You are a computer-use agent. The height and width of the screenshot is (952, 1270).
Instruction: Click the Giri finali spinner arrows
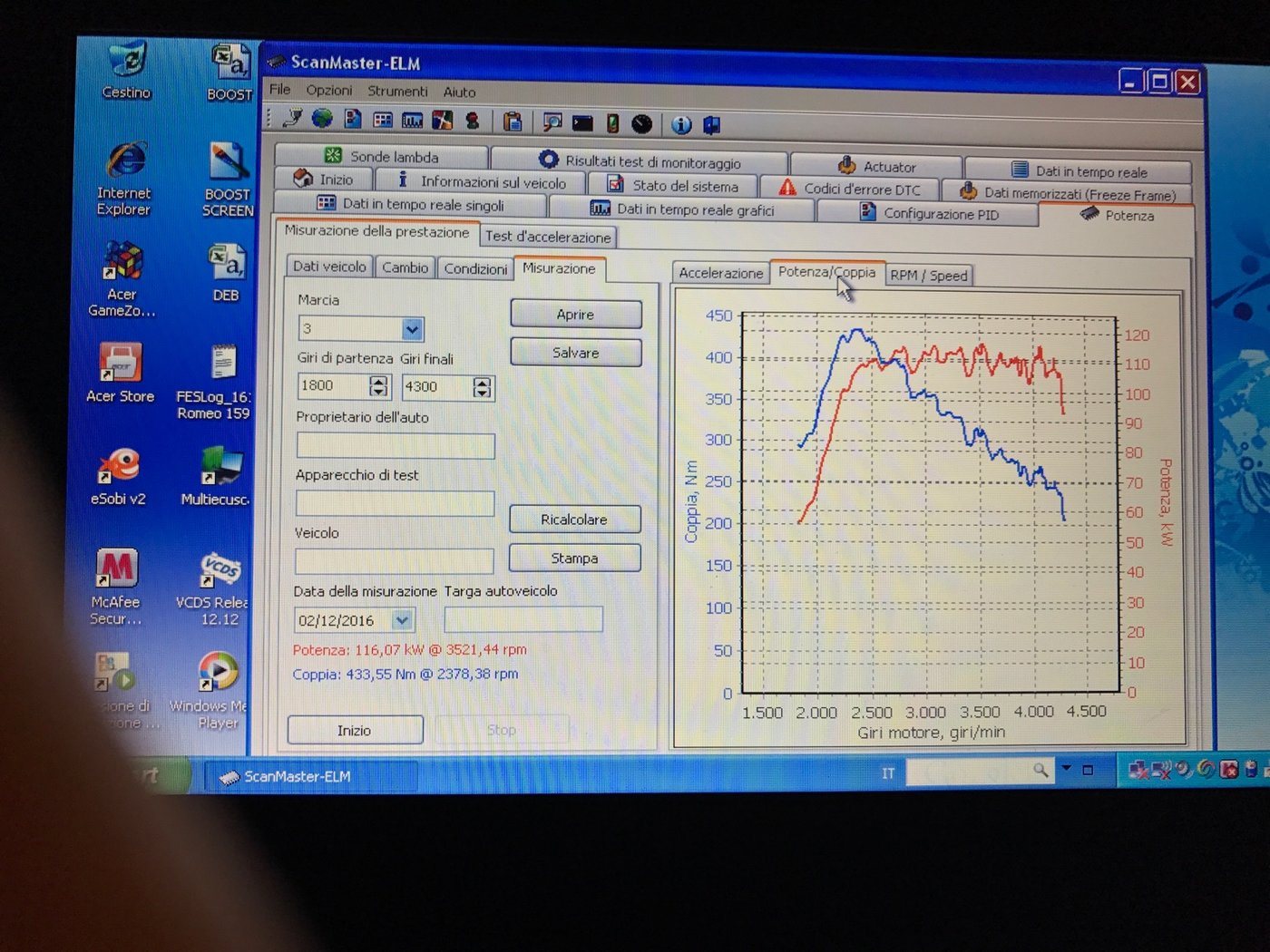pyautogui.click(x=483, y=388)
